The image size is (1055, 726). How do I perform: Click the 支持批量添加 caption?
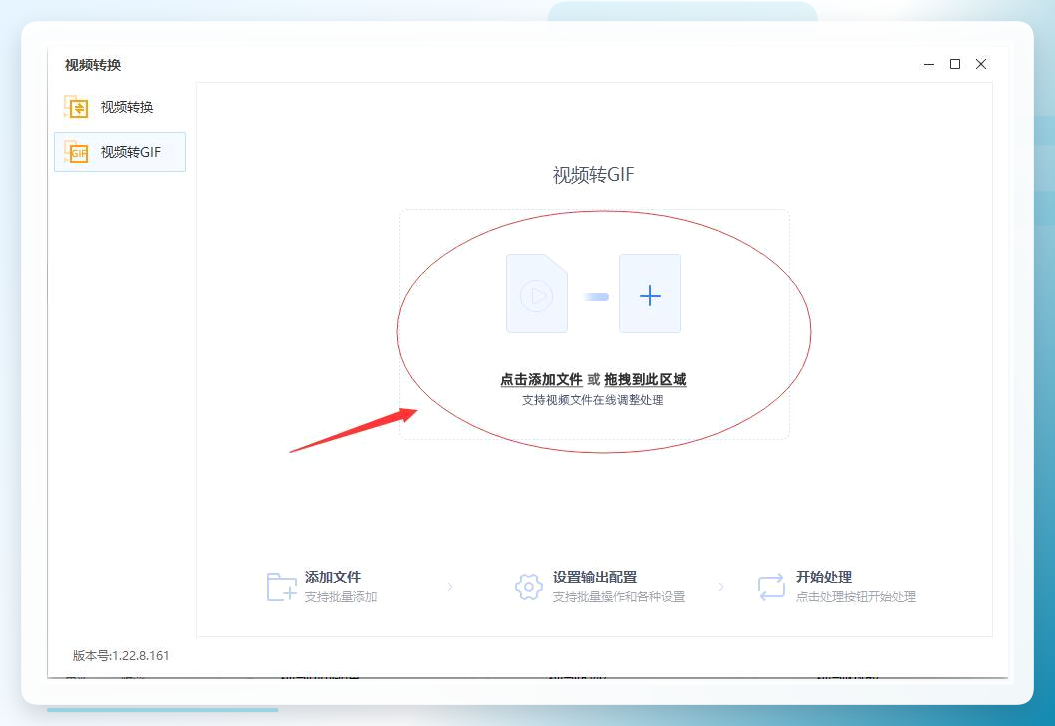pyautogui.click(x=341, y=597)
